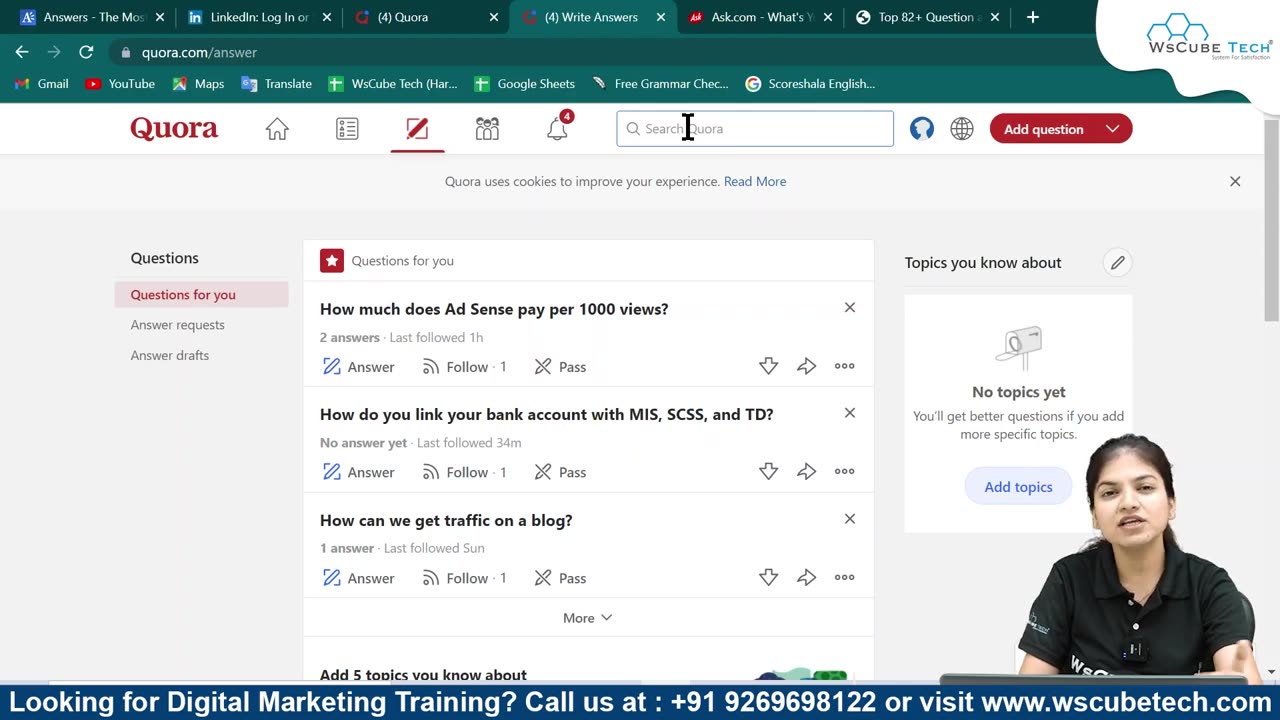Open question about linking bank account

(546, 414)
